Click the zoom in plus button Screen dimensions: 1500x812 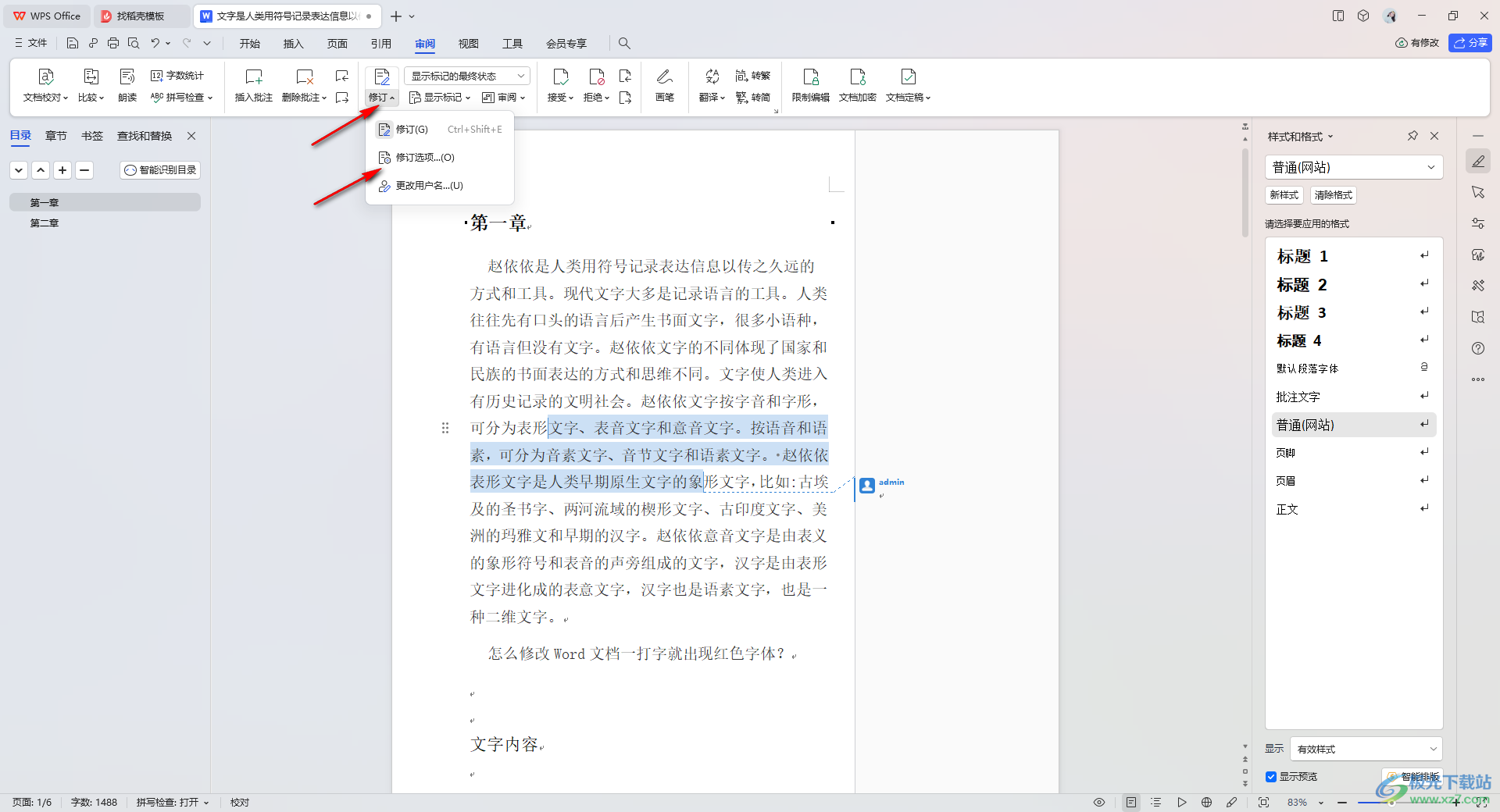(x=1456, y=803)
